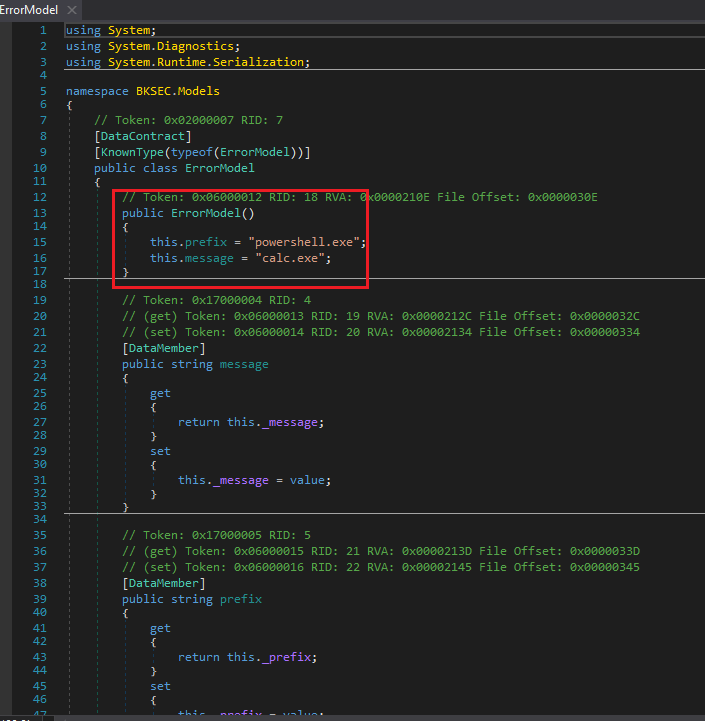Click the "calc.exe" string literal

[x=290, y=258]
